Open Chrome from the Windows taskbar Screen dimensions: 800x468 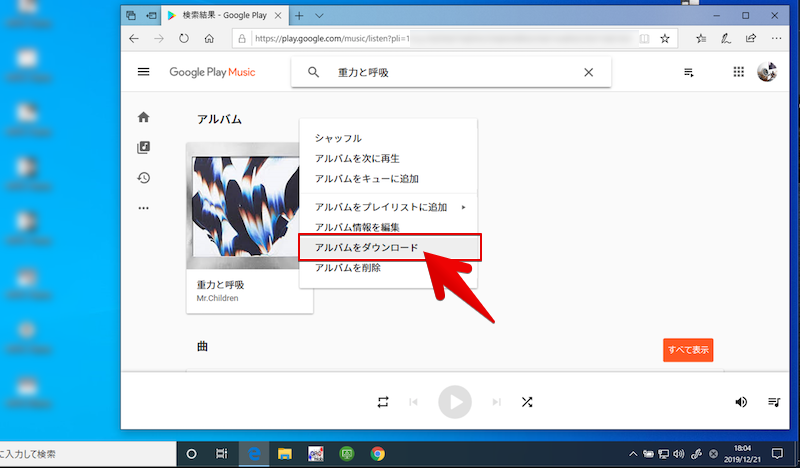(378, 453)
